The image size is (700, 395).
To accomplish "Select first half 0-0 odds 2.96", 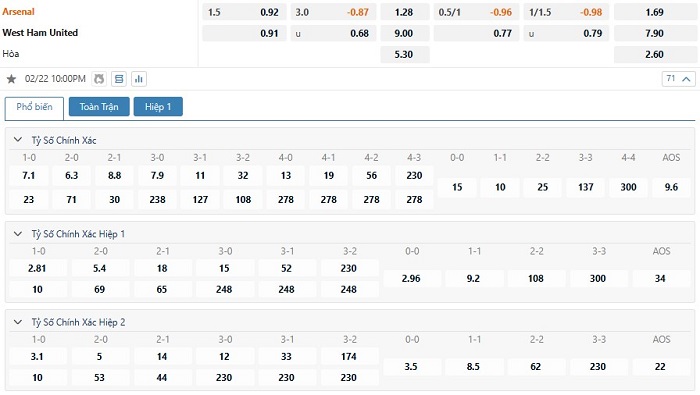I will point(411,279).
